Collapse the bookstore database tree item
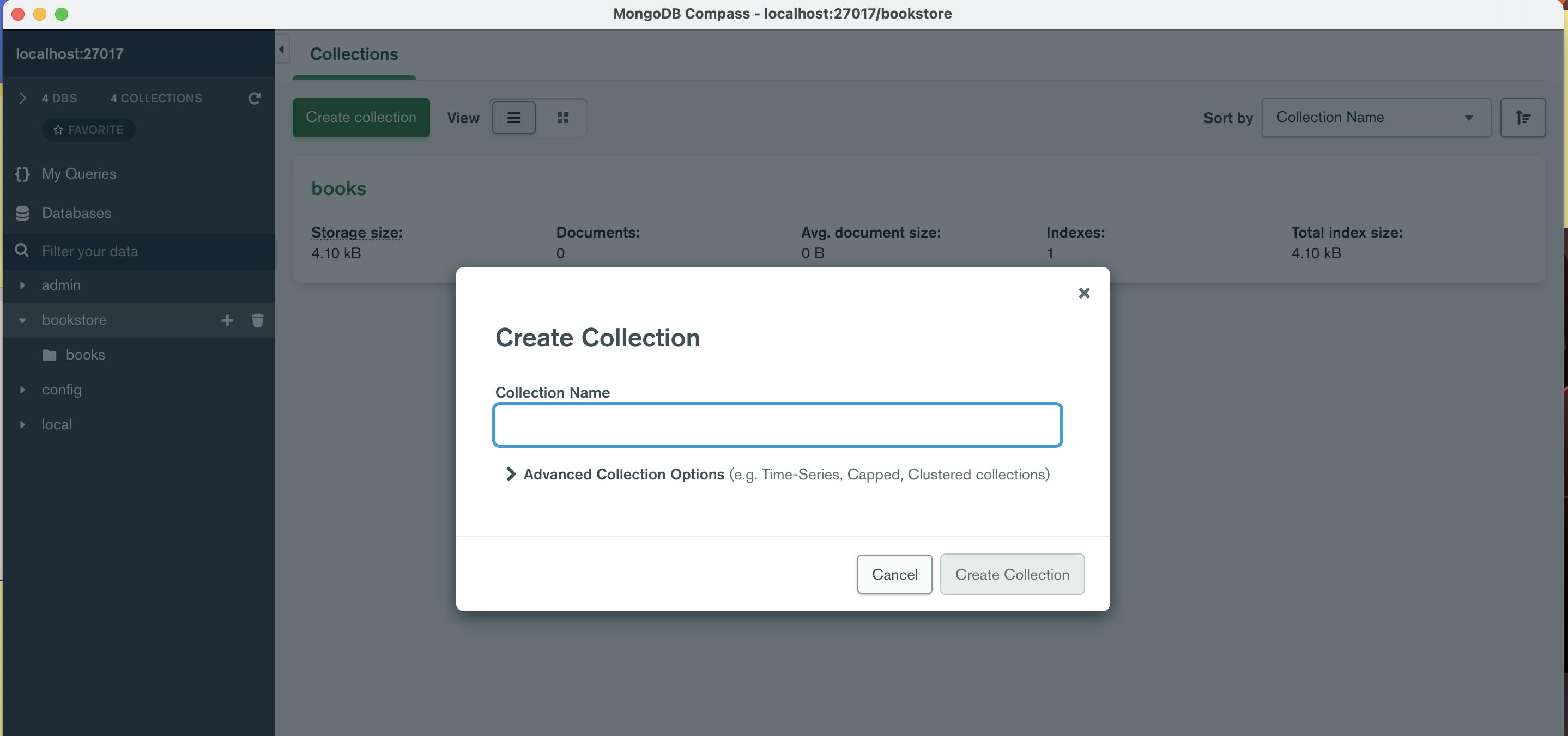The width and height of the screenshot is (1568, 736). pos(22,320)
